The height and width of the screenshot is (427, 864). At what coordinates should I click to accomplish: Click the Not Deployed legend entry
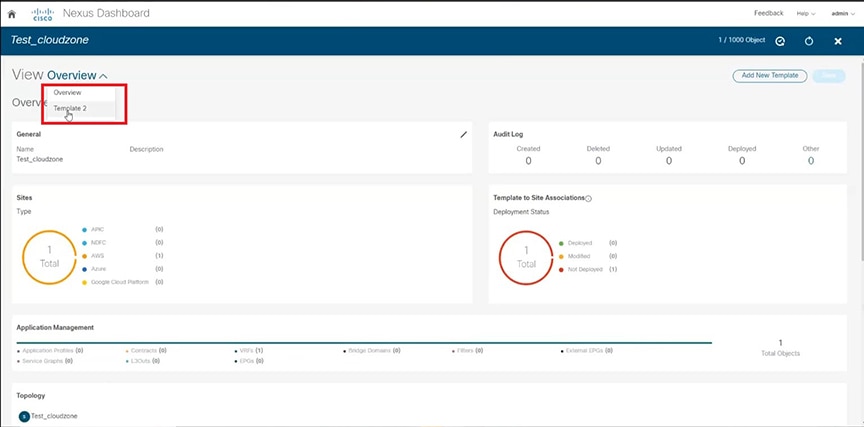587,269
